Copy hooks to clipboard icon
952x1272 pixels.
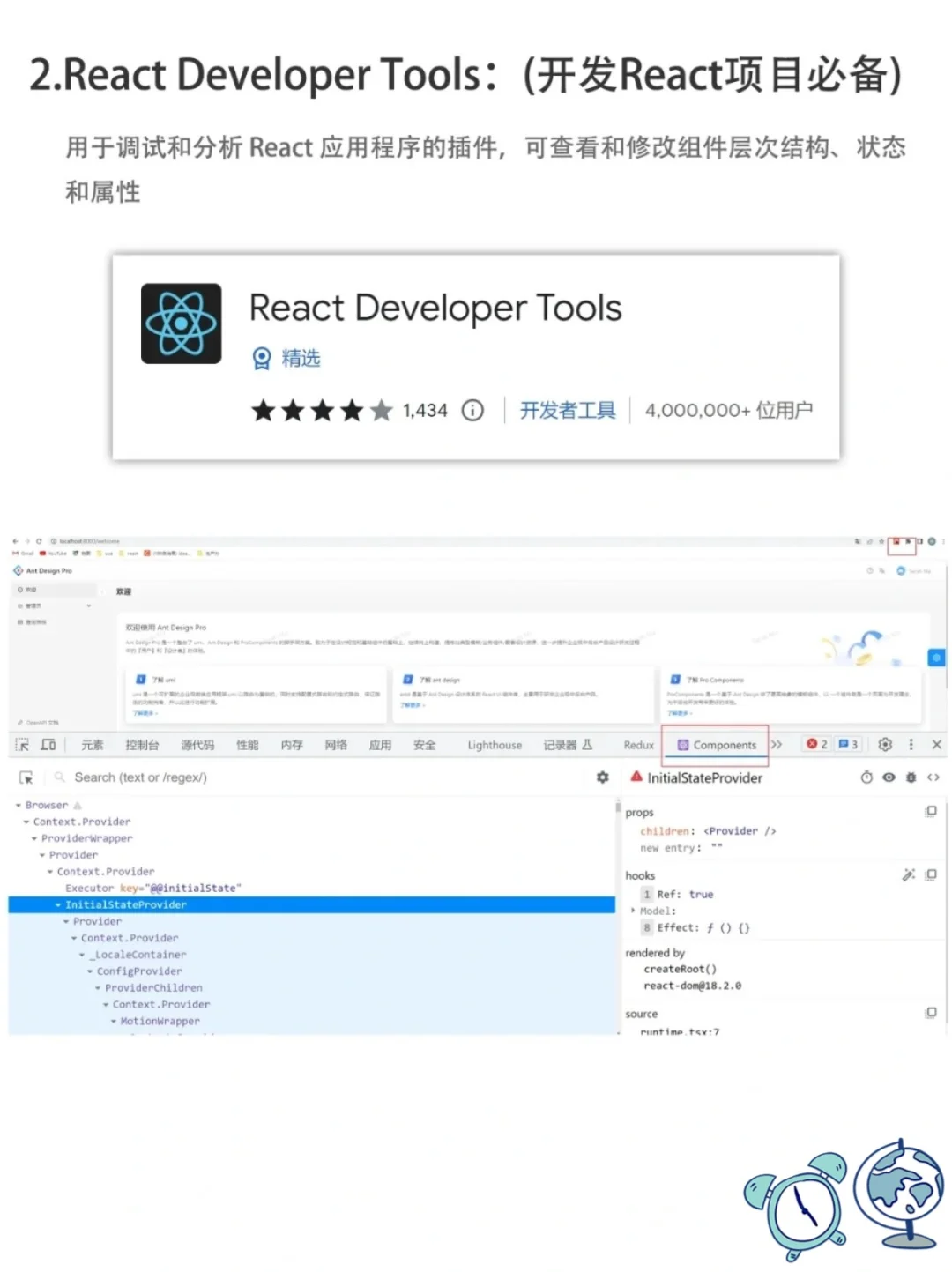tap(931, 874)
